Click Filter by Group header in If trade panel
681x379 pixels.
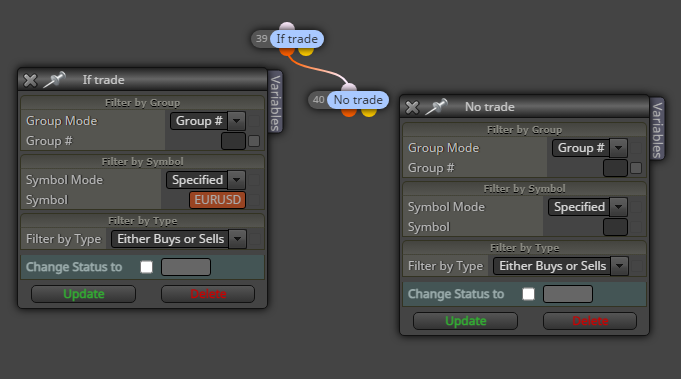[x=142, y=103]
